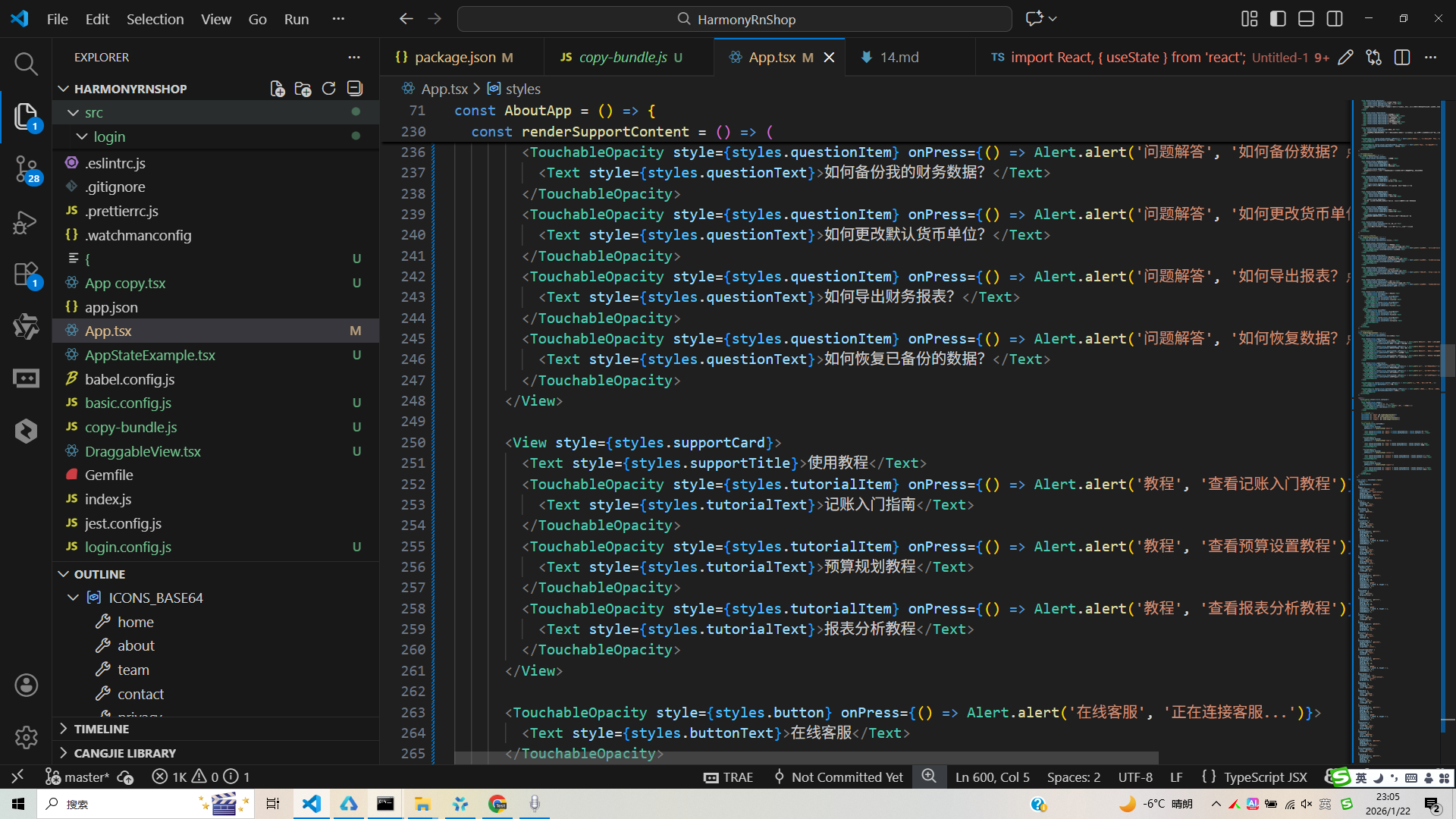This screenshot has height=819, width=1456.
Task: Collapse ICONS_BASE64 in the Outline
Action: click(74, 598)
